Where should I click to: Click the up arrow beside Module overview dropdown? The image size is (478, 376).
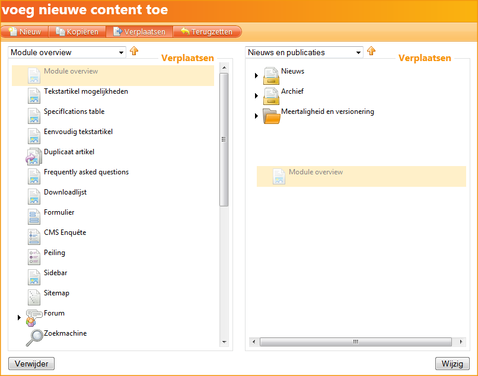[134, 51]
